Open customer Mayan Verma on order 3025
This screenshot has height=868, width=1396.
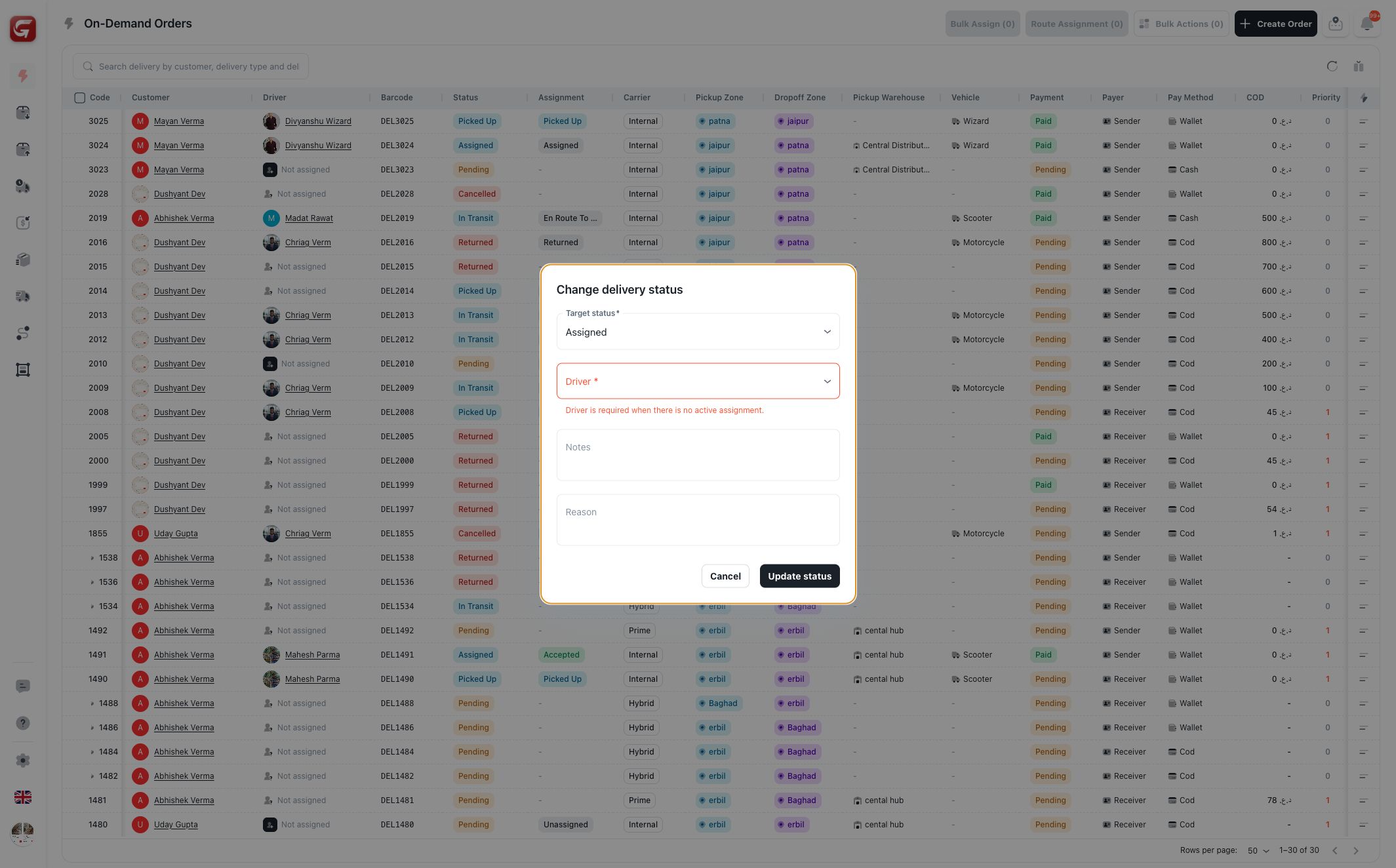(x=178, y=121)
